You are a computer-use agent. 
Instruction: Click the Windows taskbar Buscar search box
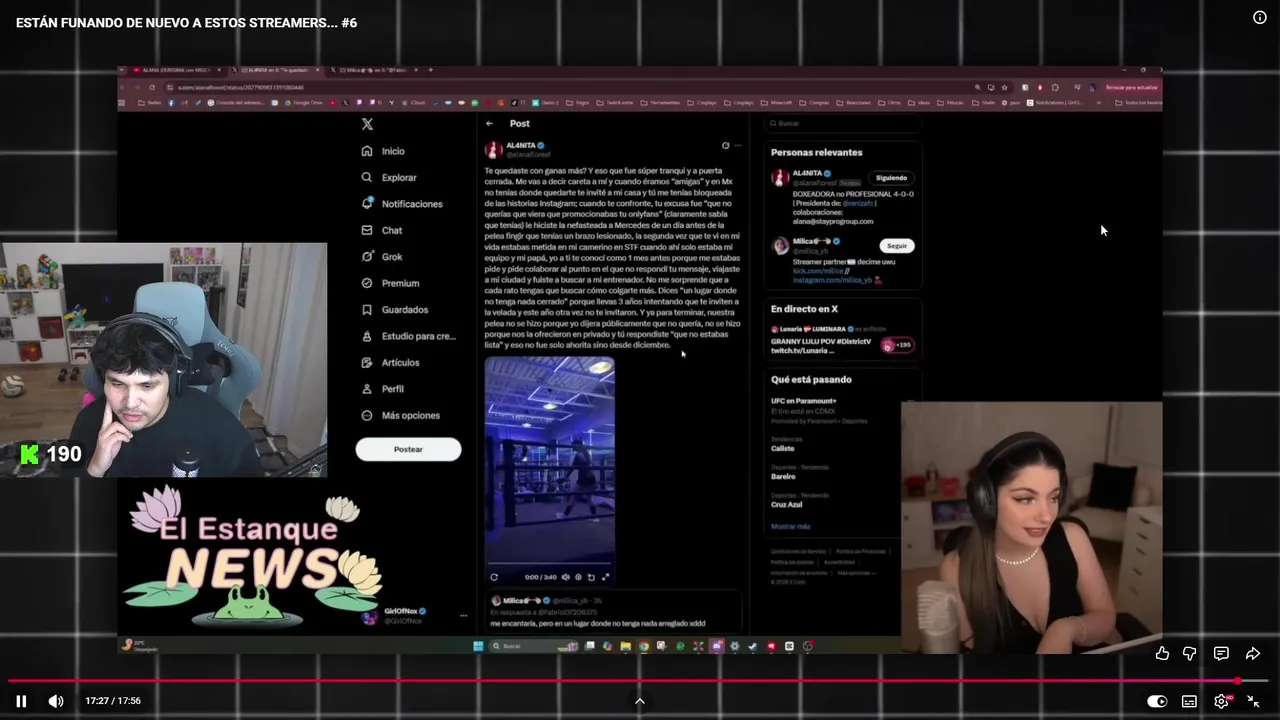(x=535, y=646)
